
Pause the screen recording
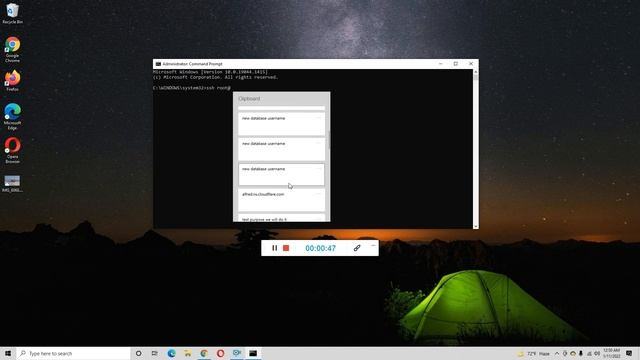[274, 248]
